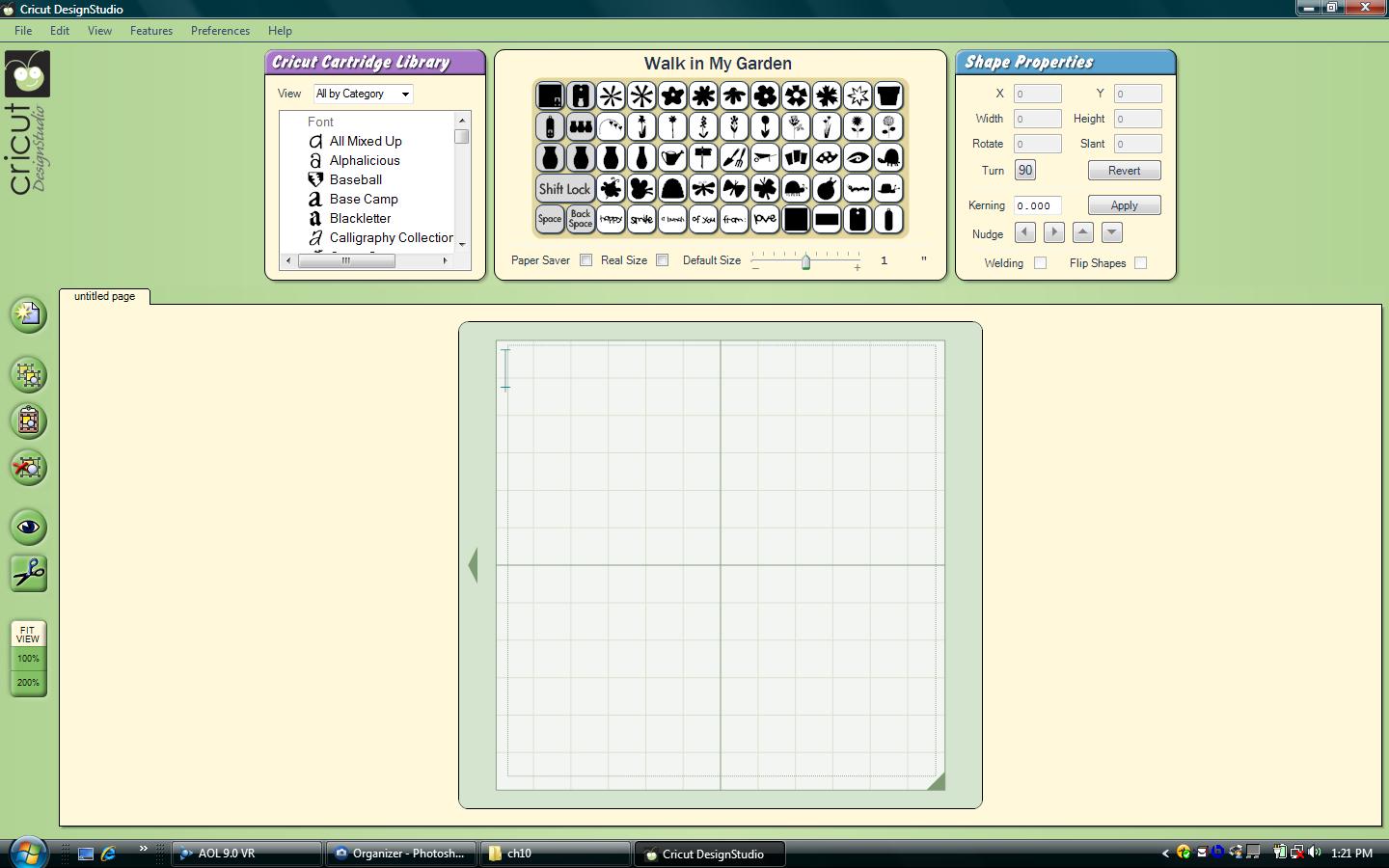Select the "smile" word key
Screen dimensions: 1389x868
pos(641,219)
